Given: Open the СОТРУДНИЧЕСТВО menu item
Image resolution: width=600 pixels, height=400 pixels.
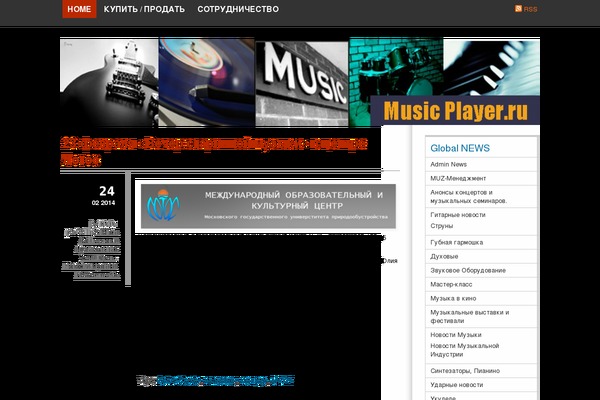Looking at the screenshot, I should (238, 9).
